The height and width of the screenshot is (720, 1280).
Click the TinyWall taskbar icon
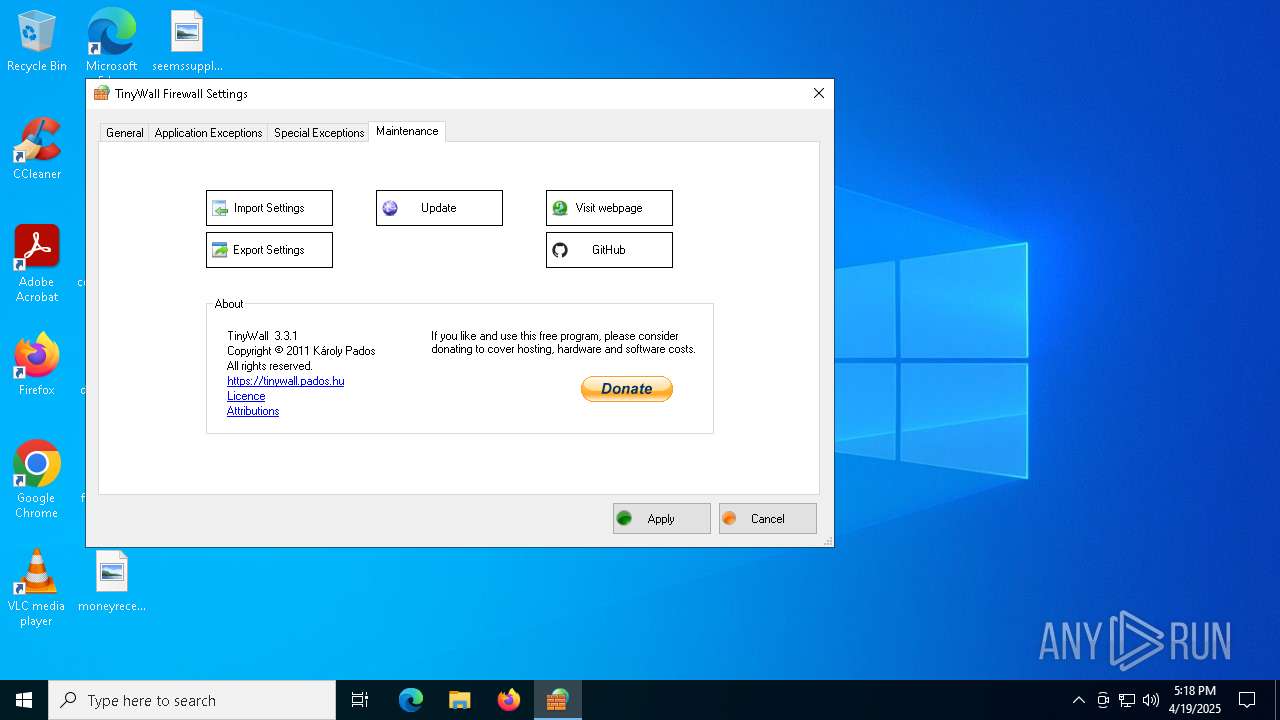click(558, 700)
